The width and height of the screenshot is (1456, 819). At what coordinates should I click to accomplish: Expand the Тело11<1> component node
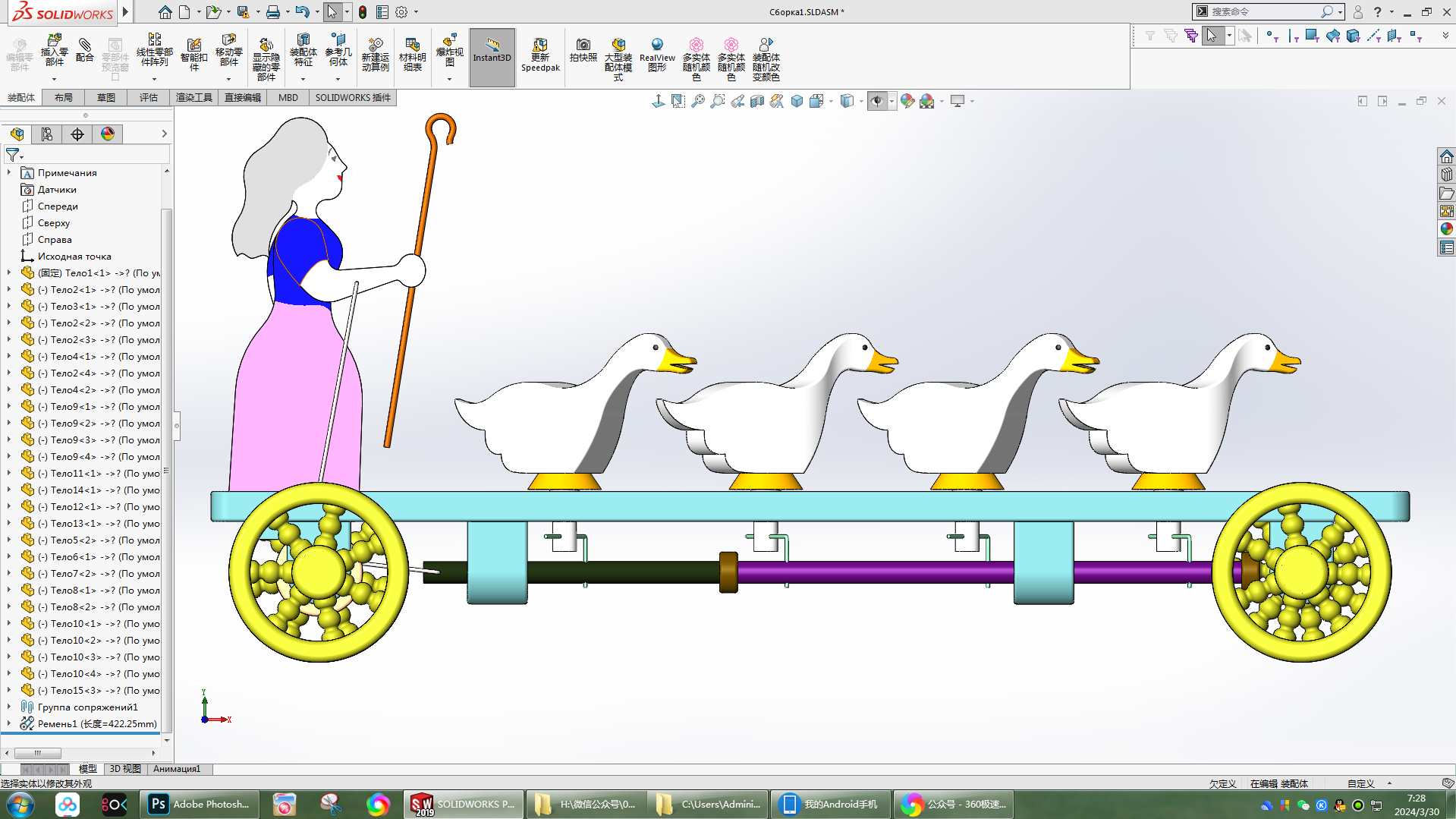[9, 474]
